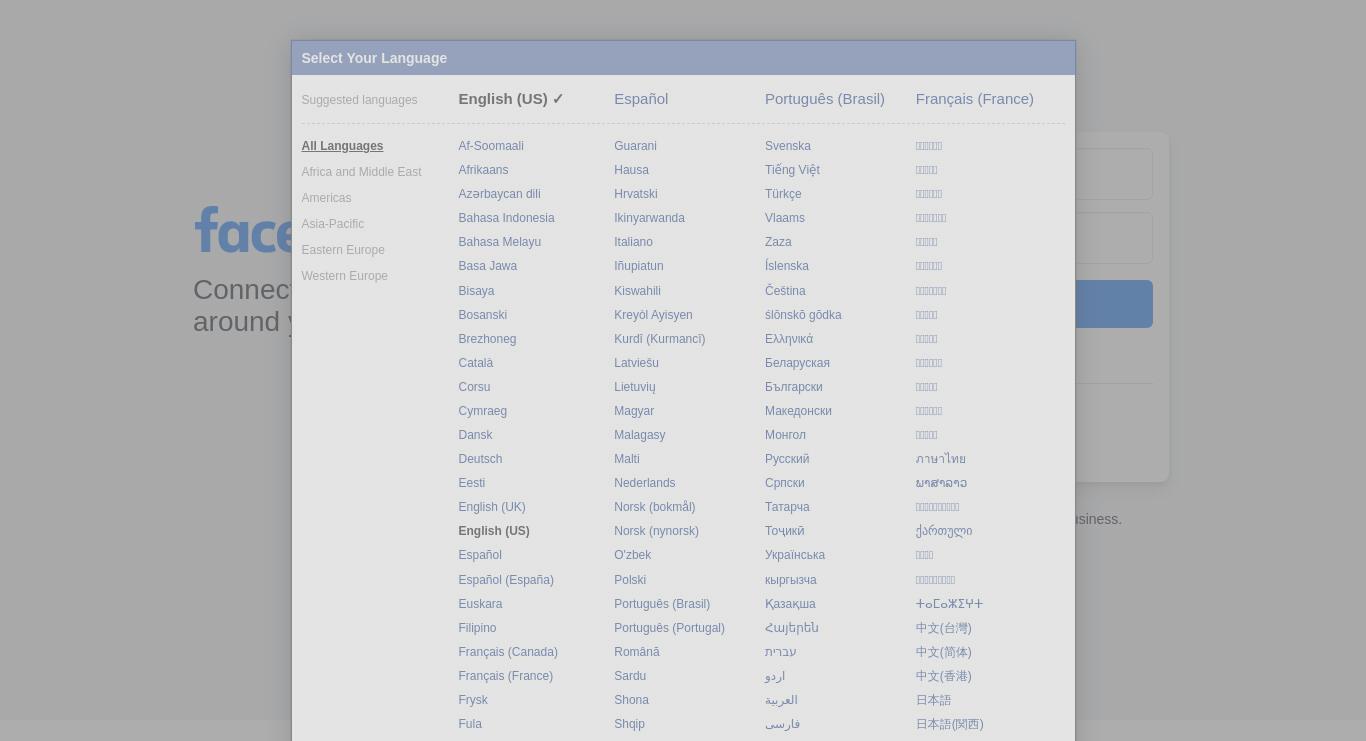Choose Frysk
Viewport: 1366px width, 741px height.
point(473,700)
